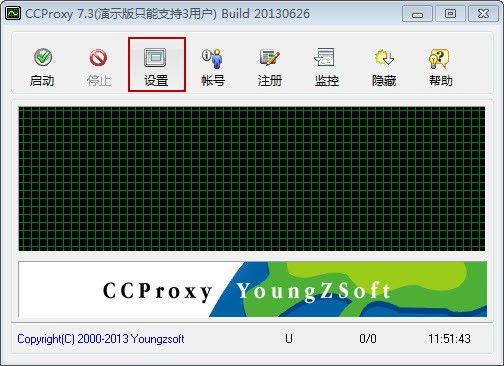Viewport: 504px width, 366px height.
Task: Click the green grid traffic monitor graph
Action: (252, 179)
